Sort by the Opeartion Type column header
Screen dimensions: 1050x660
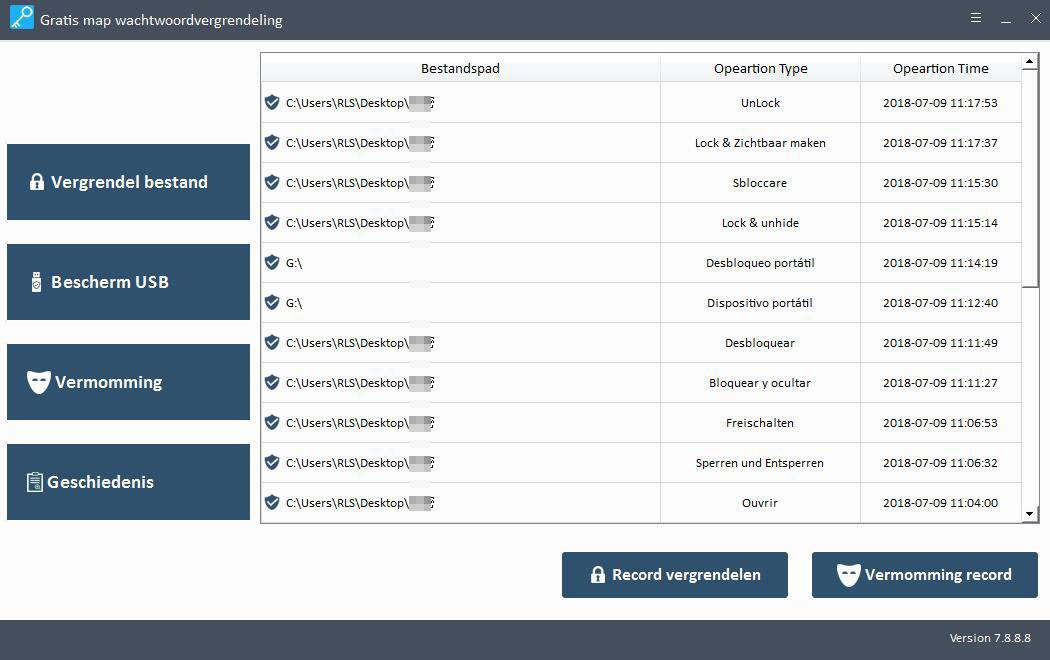point(760,68)
